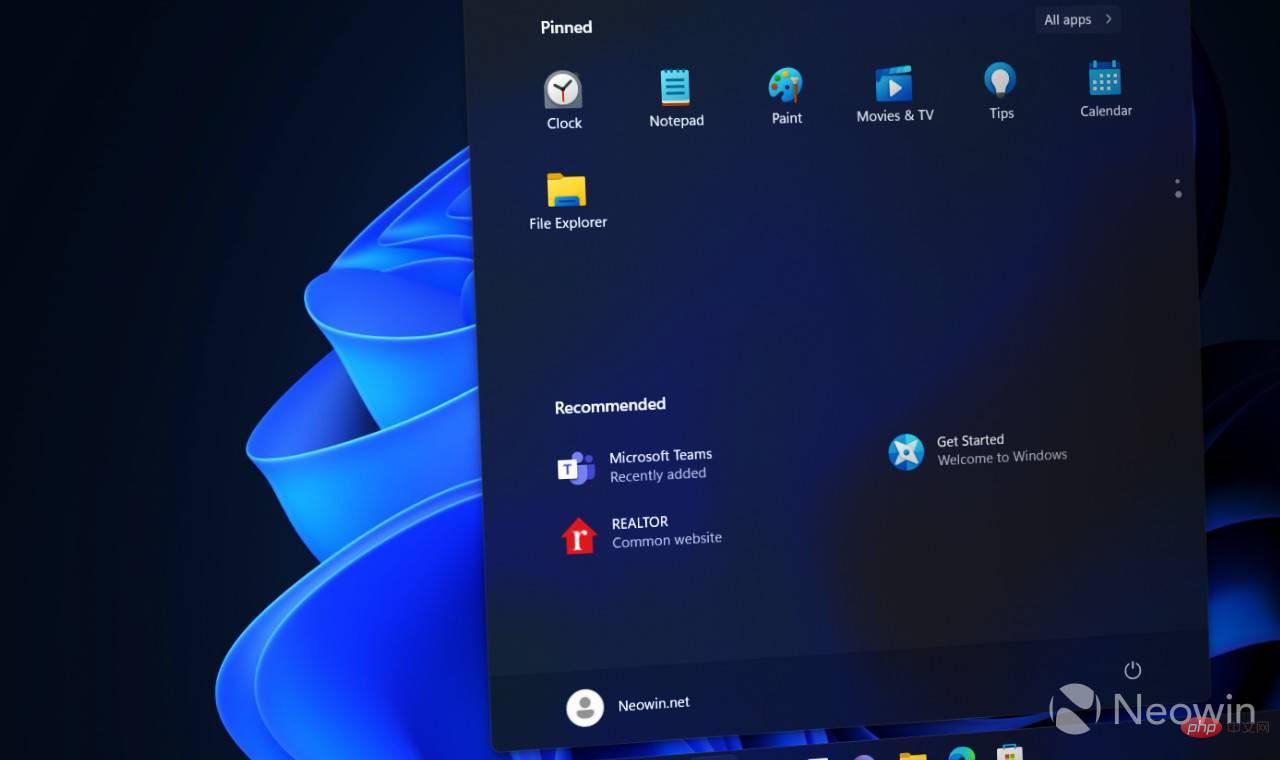
Task: Open the Paint app
Action: coord(786,96)
